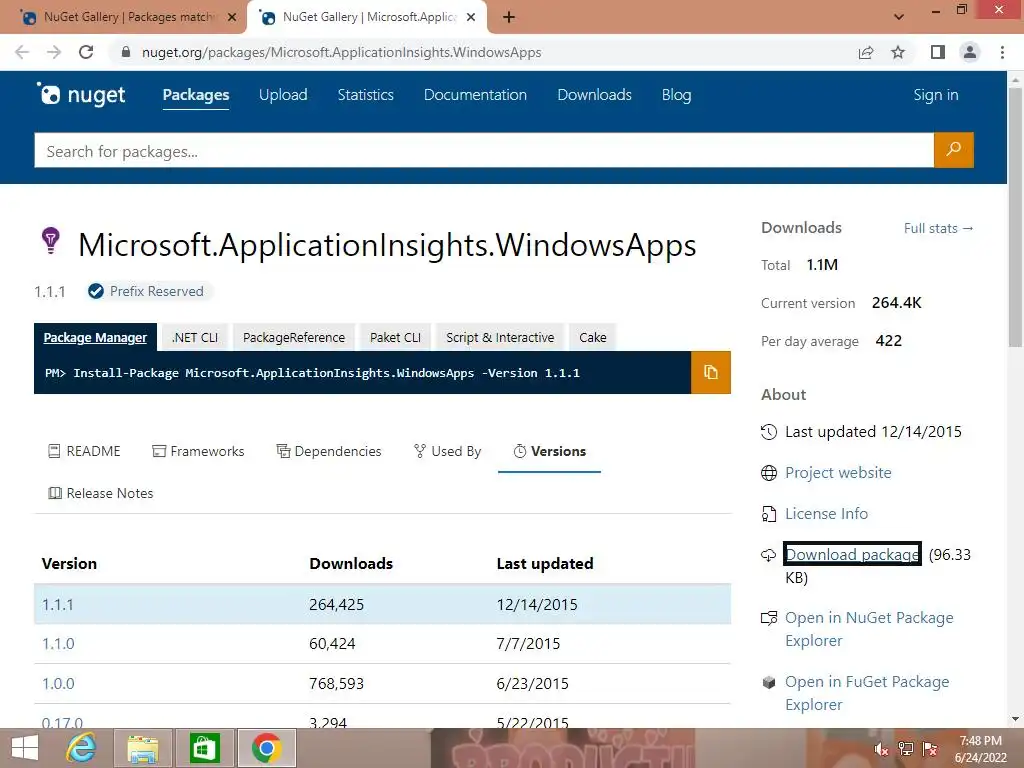1024x768 pixels.
Task: Click the Search for packages input field
Action: pos(484,151)
